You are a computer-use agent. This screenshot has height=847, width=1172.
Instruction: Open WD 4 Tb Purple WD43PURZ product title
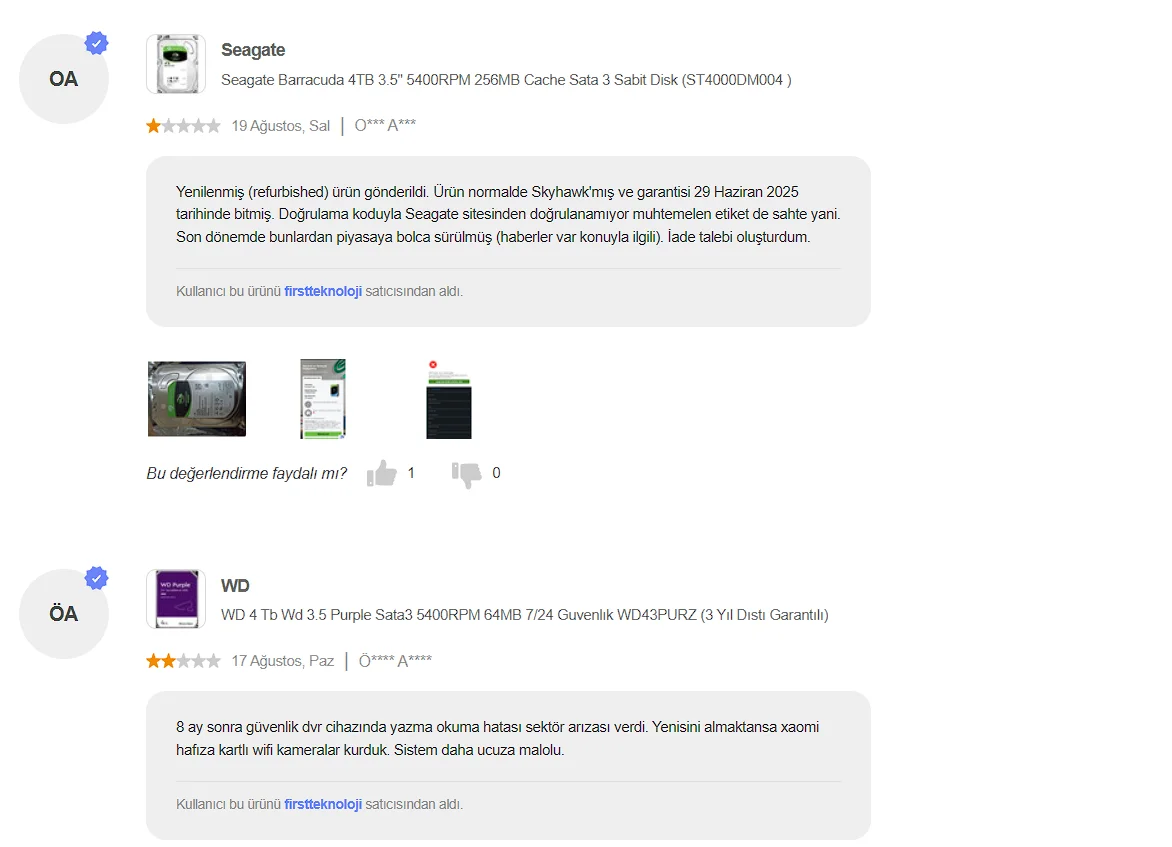point(525,615)
